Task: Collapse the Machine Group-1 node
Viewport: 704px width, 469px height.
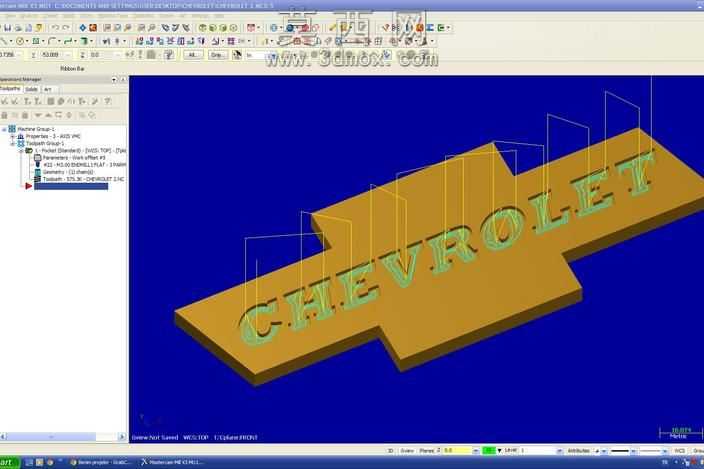Action: tap(4, 129)
